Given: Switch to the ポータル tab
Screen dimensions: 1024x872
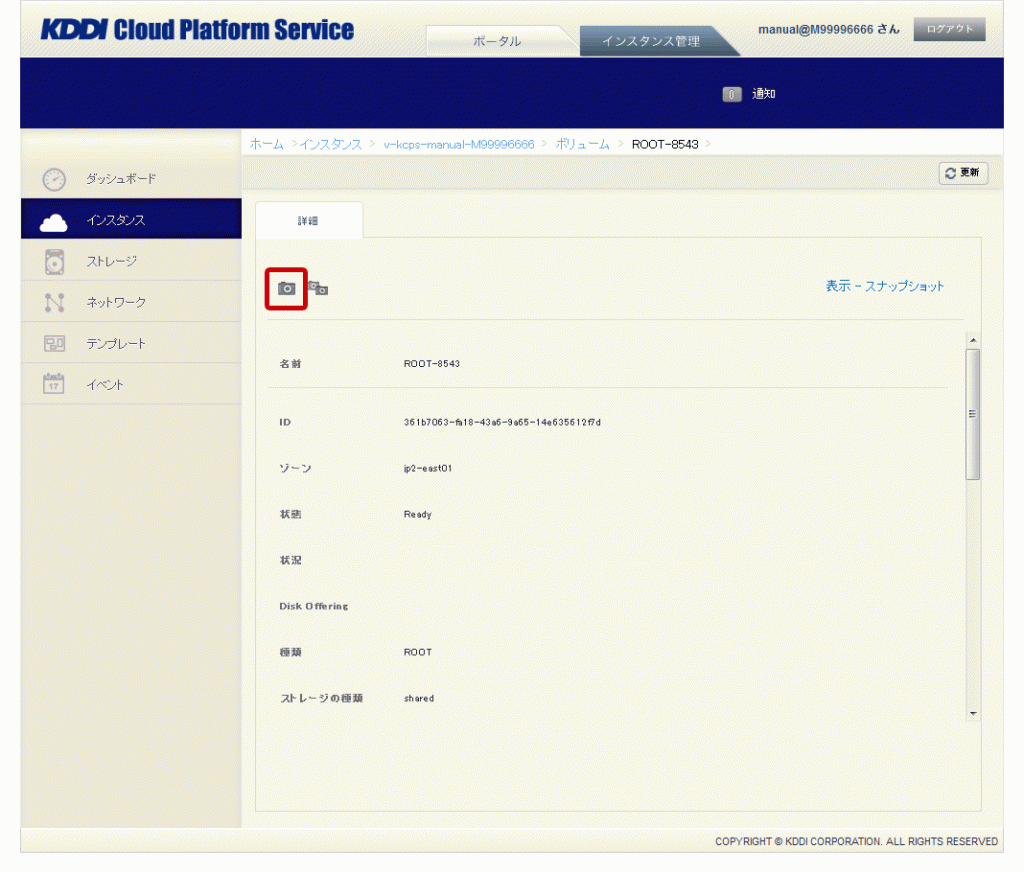Looking at the screenshot, I should click(x=497, y=41).
